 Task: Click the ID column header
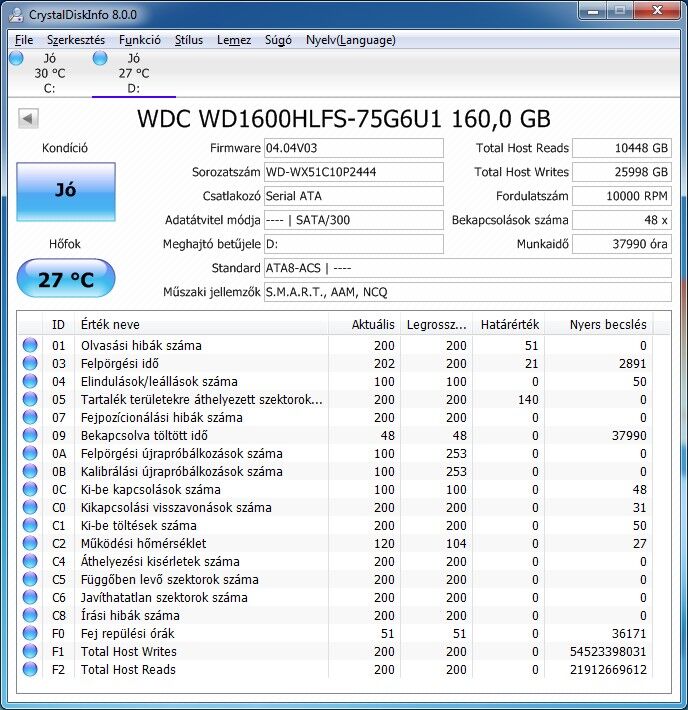[x=58, y=324]
